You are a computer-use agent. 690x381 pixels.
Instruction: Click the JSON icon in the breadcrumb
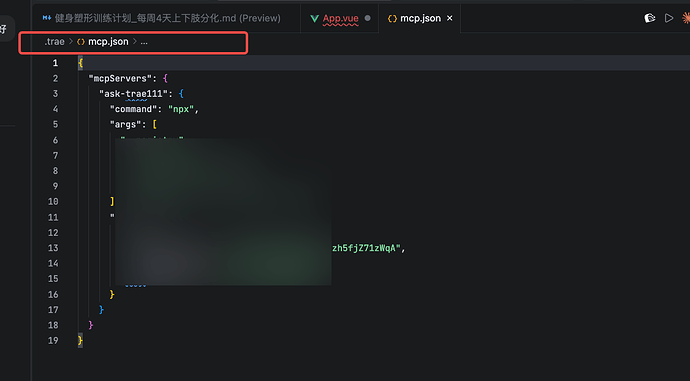coord(81,42)
